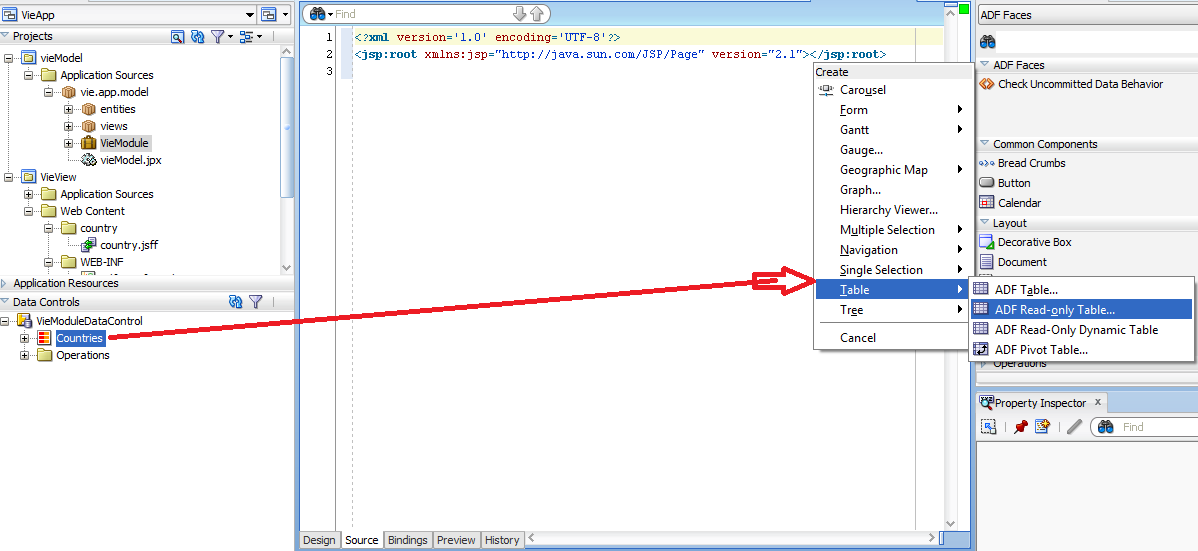
Task: Collapse the Common Components palette section
Action: pos(984,144)
